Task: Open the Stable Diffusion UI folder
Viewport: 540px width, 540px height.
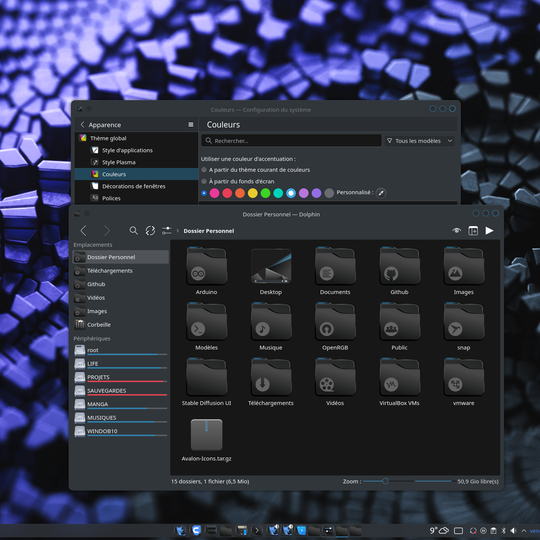Action: click(206, 376)
